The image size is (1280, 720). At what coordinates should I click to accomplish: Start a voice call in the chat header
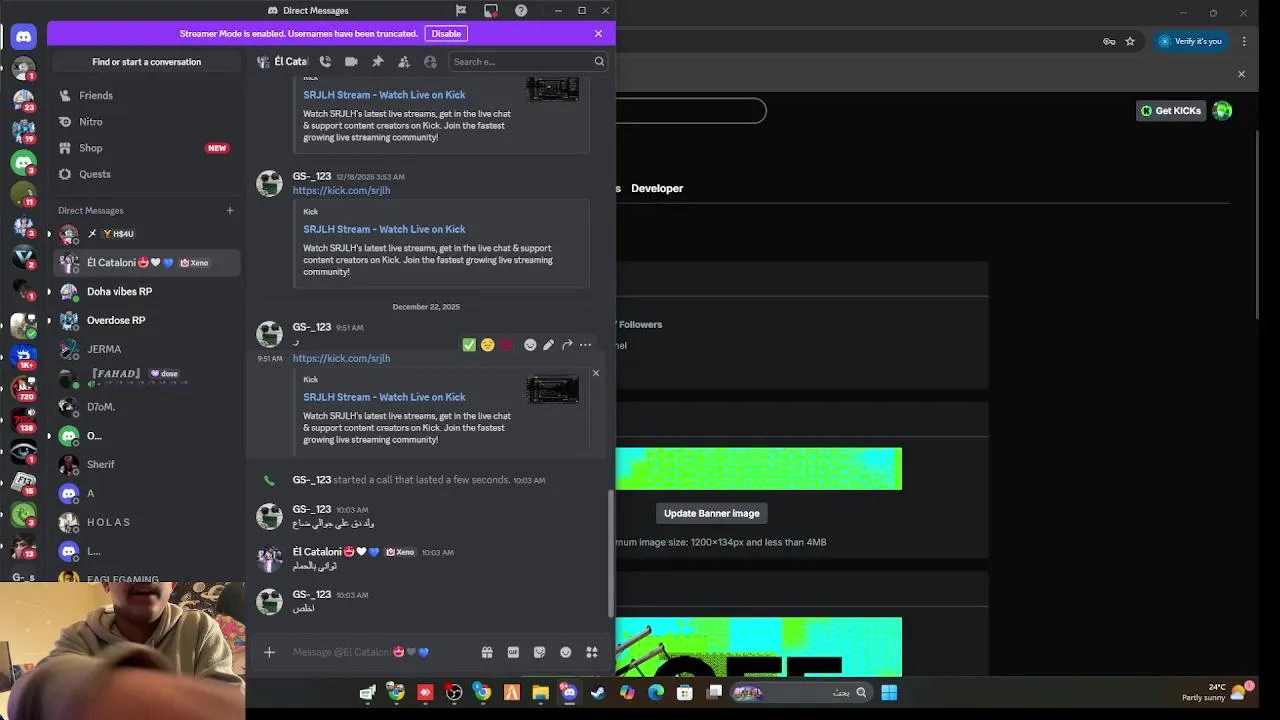tap(325, 62)
